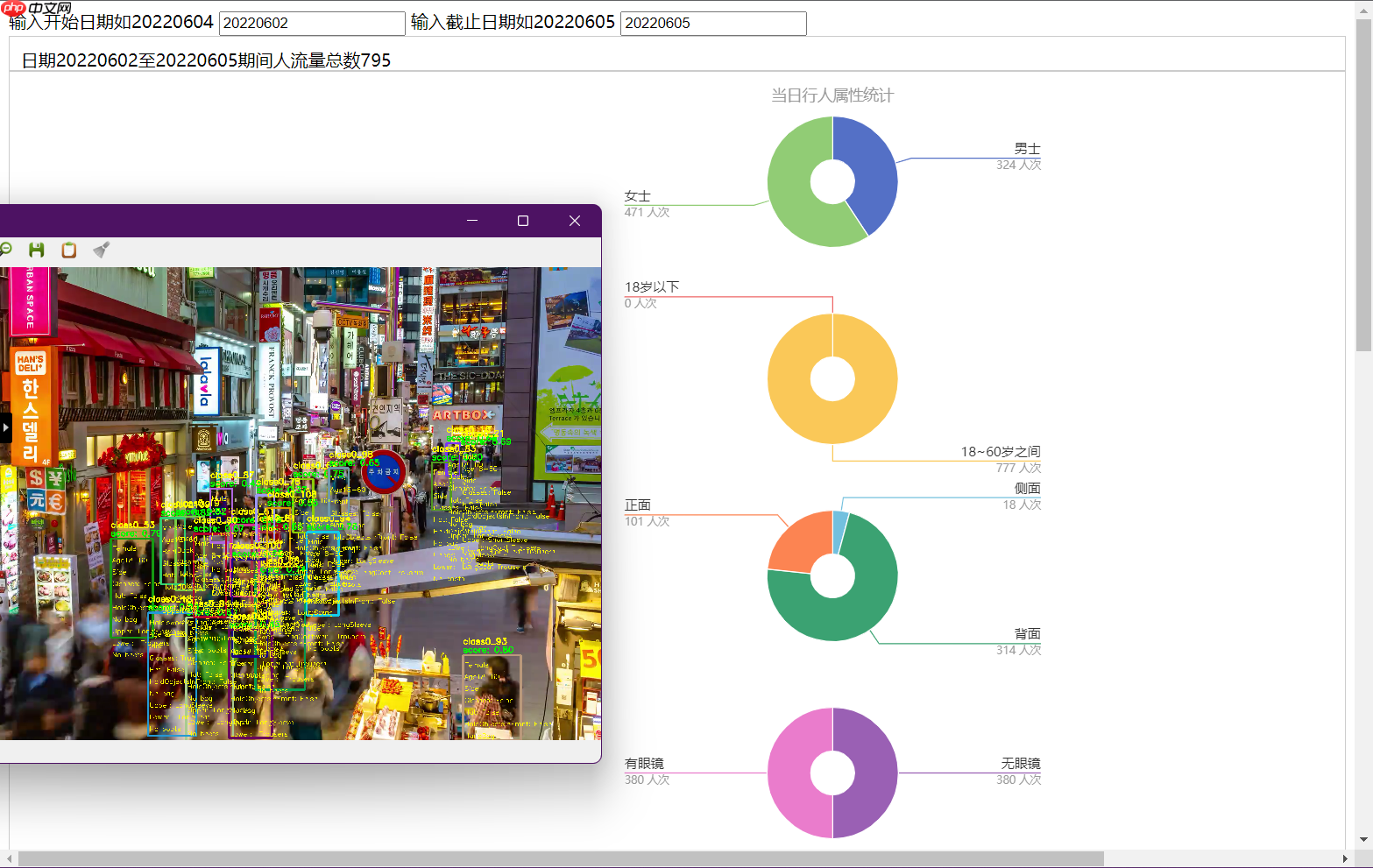Click the start date input field
The height and width of the screenshot is (868, 1373).
pos(312,24)
